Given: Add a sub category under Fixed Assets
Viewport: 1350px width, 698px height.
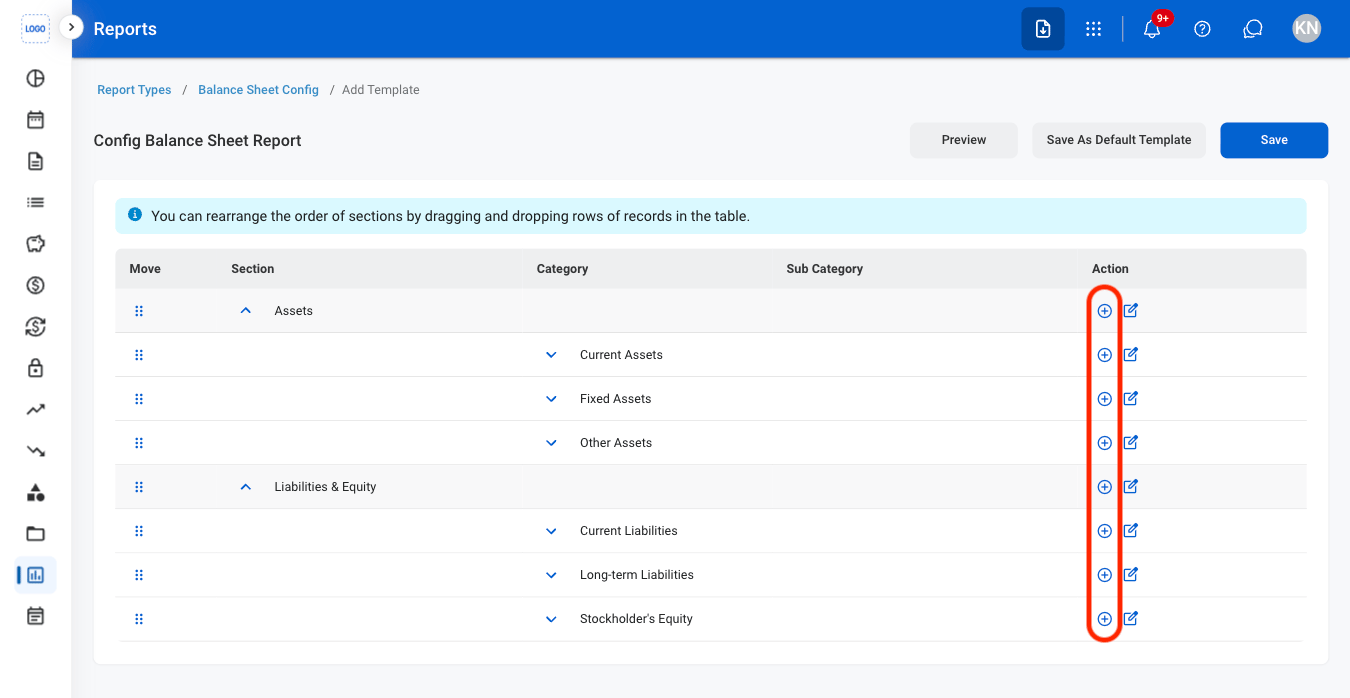Looking at the screenshot, I should click(x=1104, y=399).
